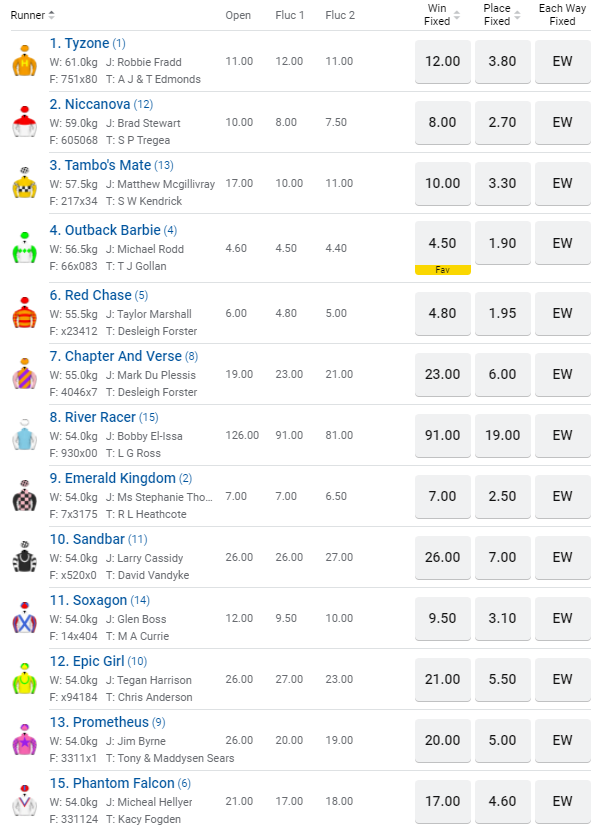Click Red Chase's striped red silk icon

pos(24,313)
